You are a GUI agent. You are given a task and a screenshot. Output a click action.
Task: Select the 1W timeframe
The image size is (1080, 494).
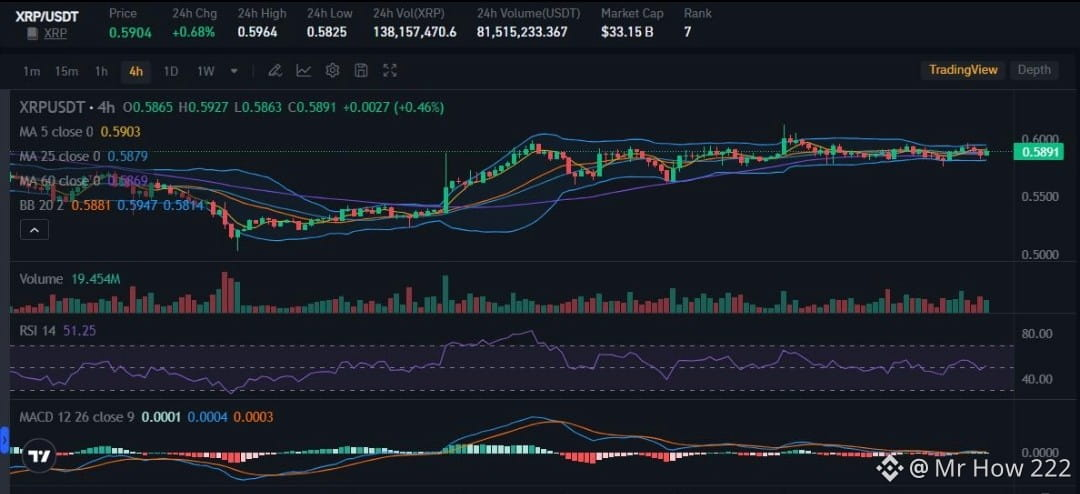pyautogui.click(x=206, y=71)
